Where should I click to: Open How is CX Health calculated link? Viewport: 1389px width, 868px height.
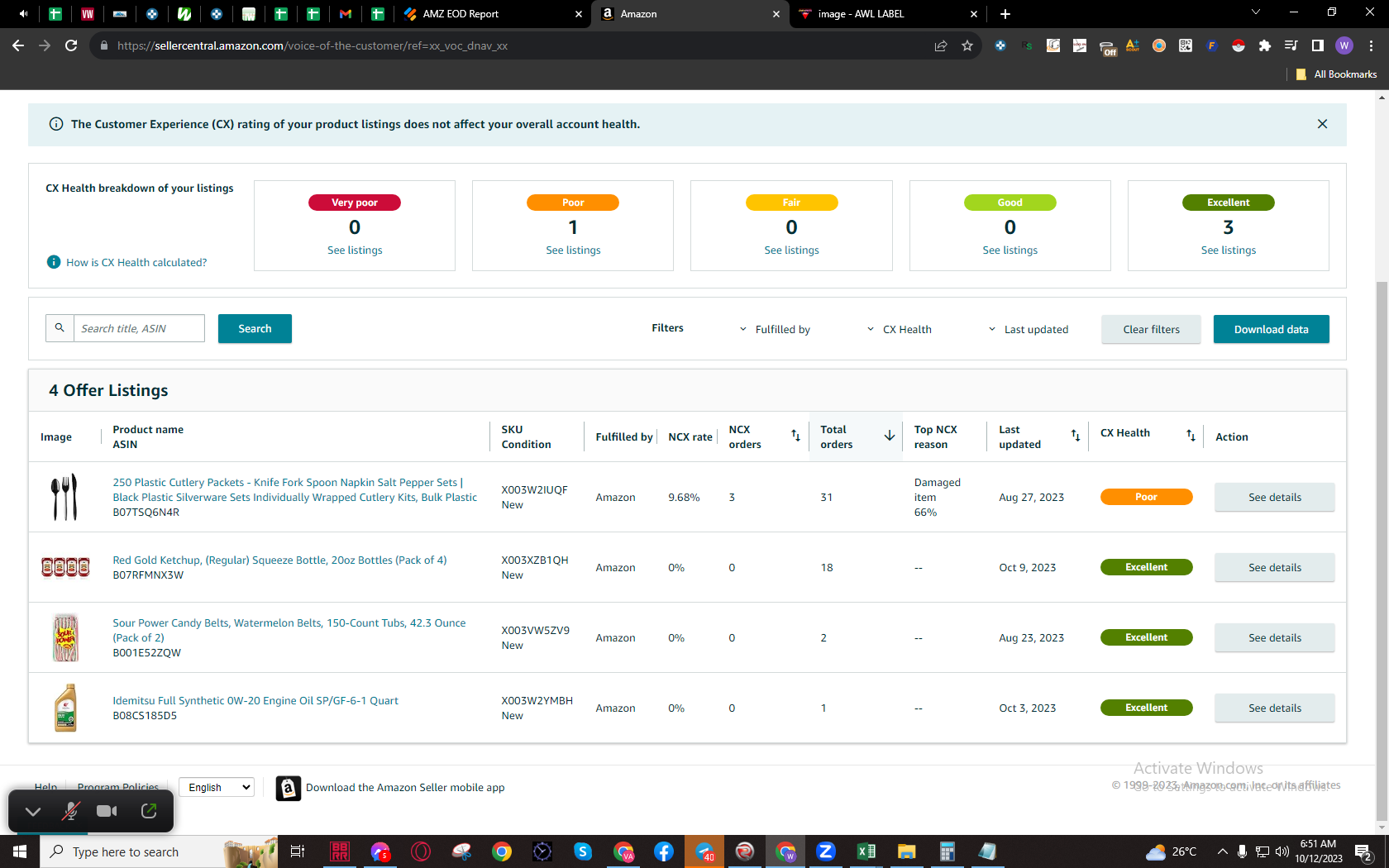[x=136, y=262]
